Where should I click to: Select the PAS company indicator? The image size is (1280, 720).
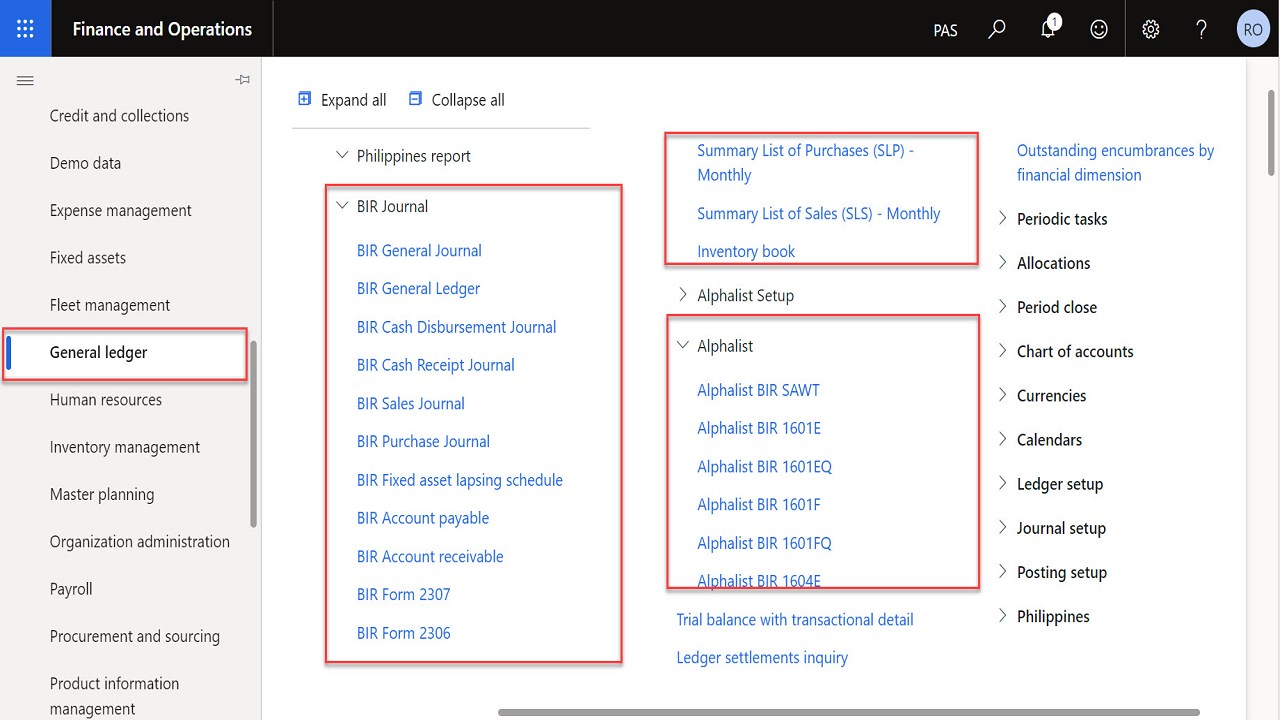945,30
